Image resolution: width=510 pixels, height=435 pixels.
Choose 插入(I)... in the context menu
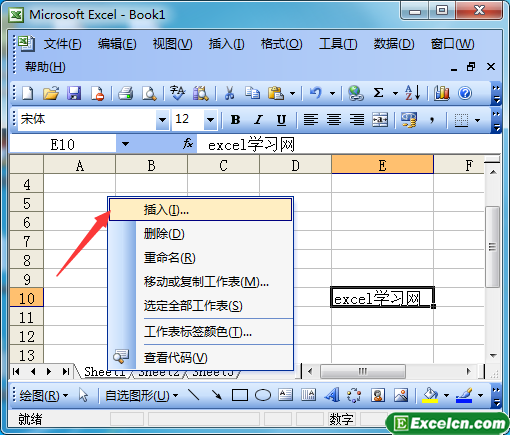(x=201, y=210)
